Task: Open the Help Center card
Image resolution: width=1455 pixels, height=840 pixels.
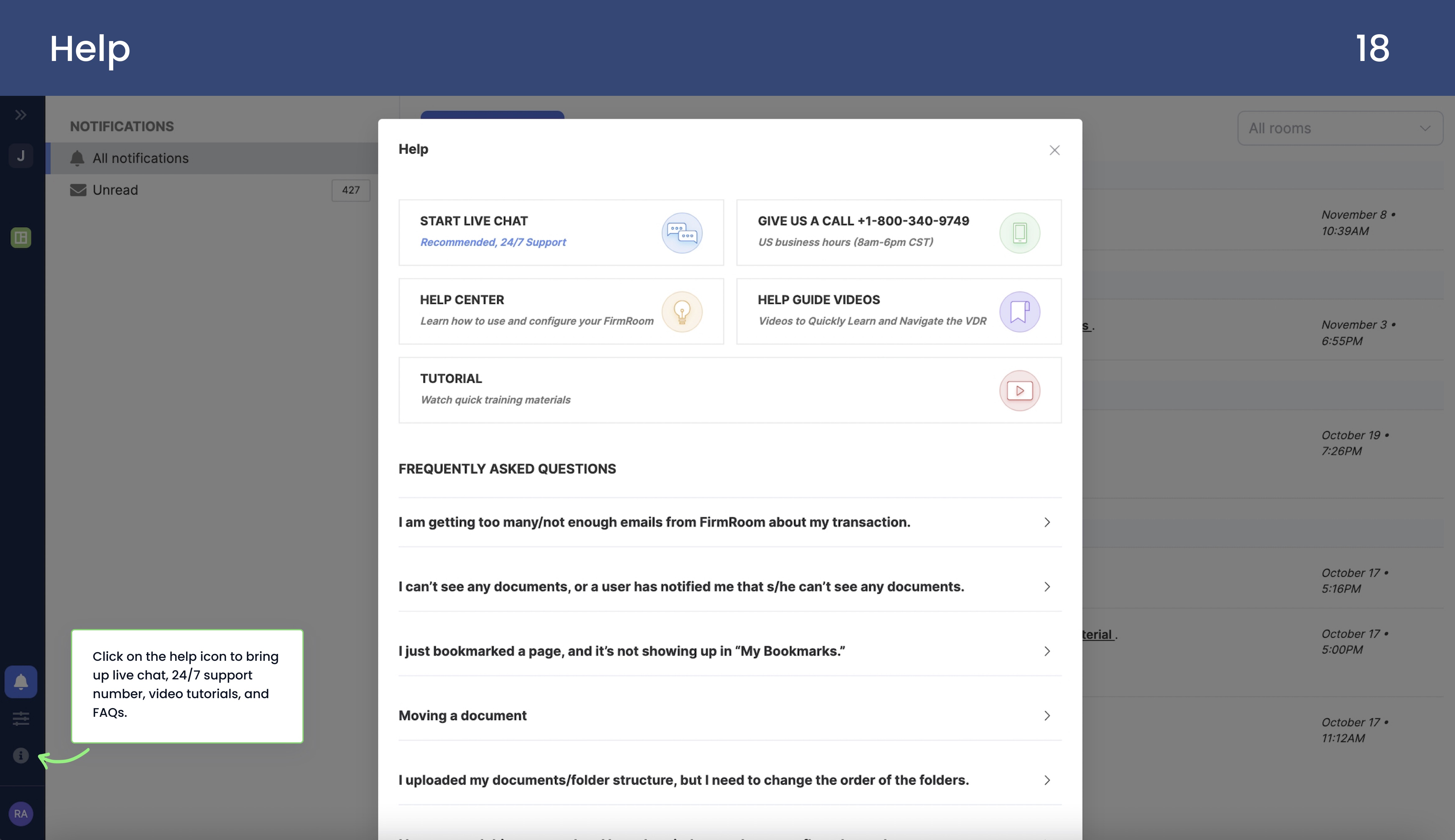Action: pyautogui.click(x=561, y=311)
